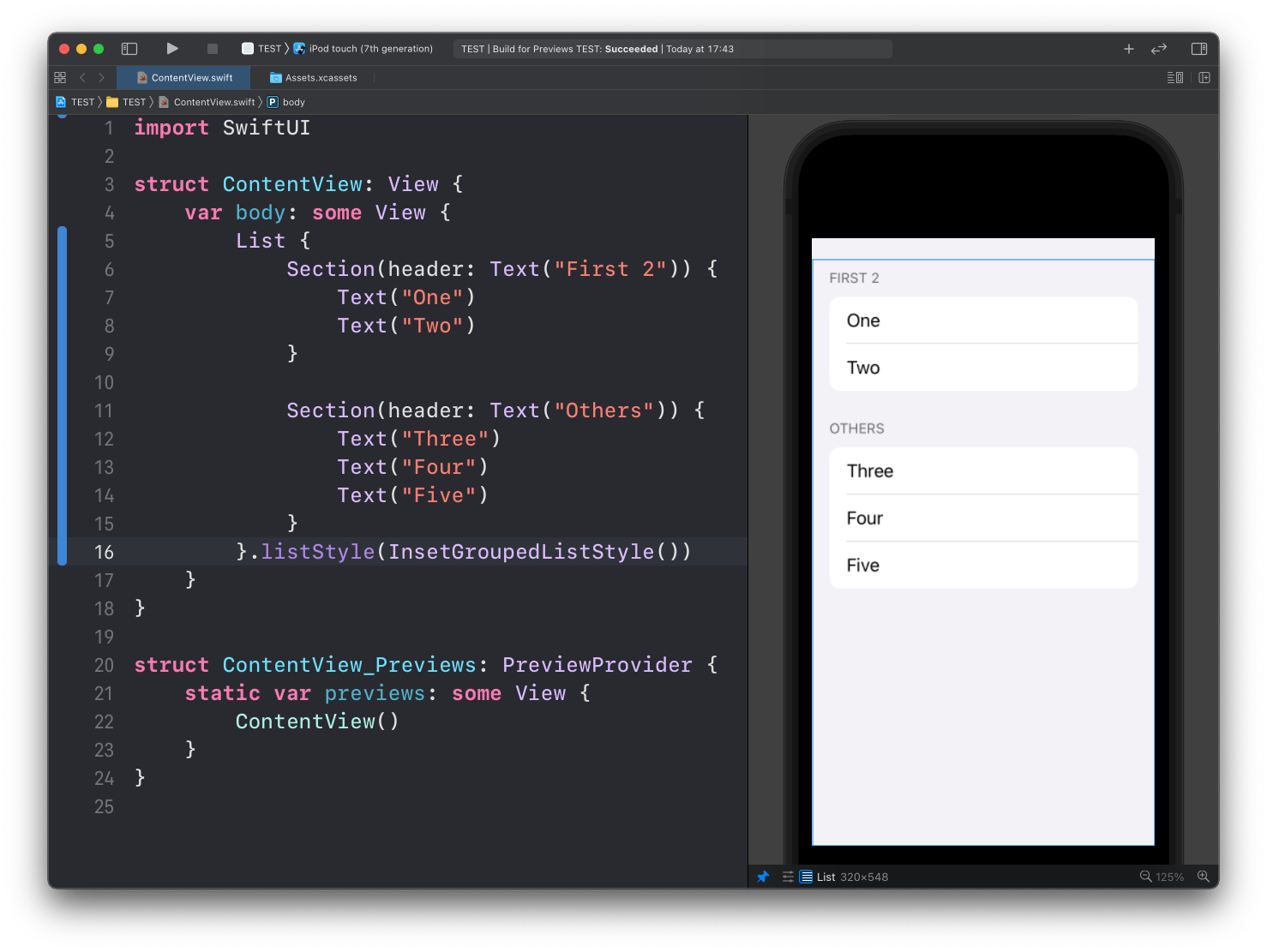Open editor options with minimap icon
Image resolution: width=1267 pixels, height=952 pixels.
[x=1174, y=77]
